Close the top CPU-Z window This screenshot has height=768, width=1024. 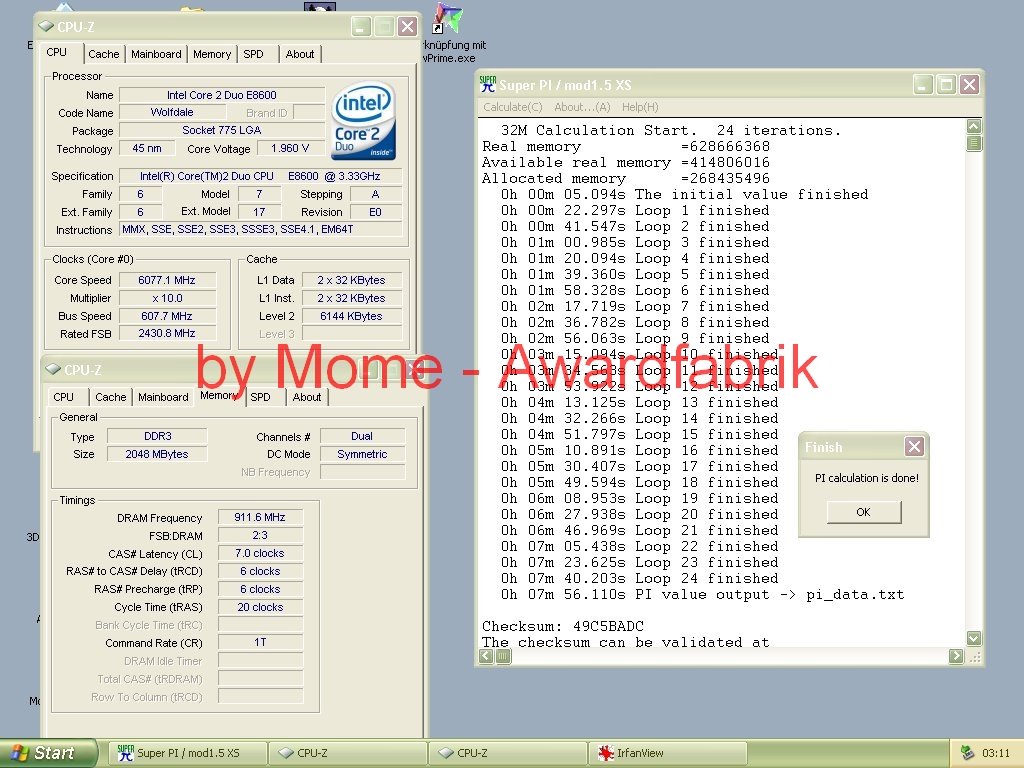point(408,27)
